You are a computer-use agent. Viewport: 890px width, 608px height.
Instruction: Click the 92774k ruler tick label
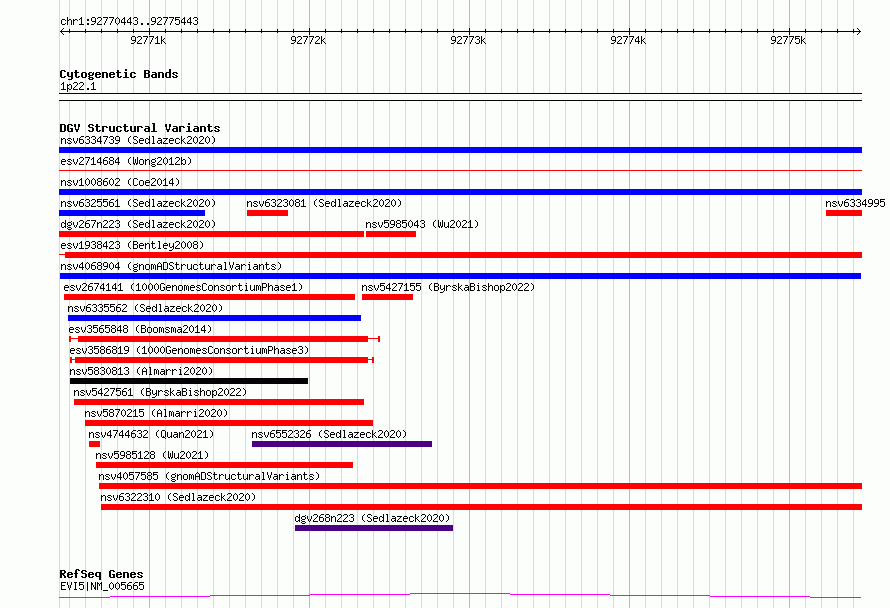click(x=628, y=40)
